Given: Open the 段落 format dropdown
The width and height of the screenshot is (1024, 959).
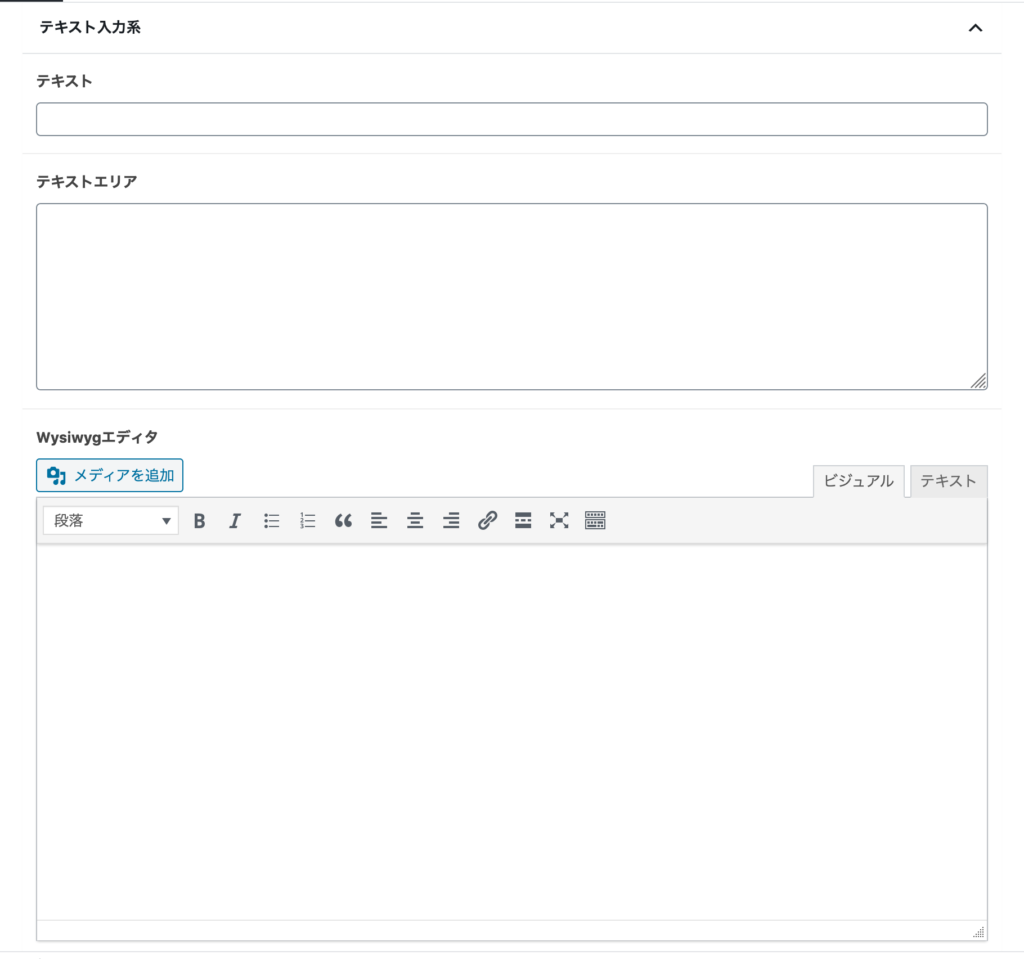Looking at the screenshot, I should (x=111, y=521).
